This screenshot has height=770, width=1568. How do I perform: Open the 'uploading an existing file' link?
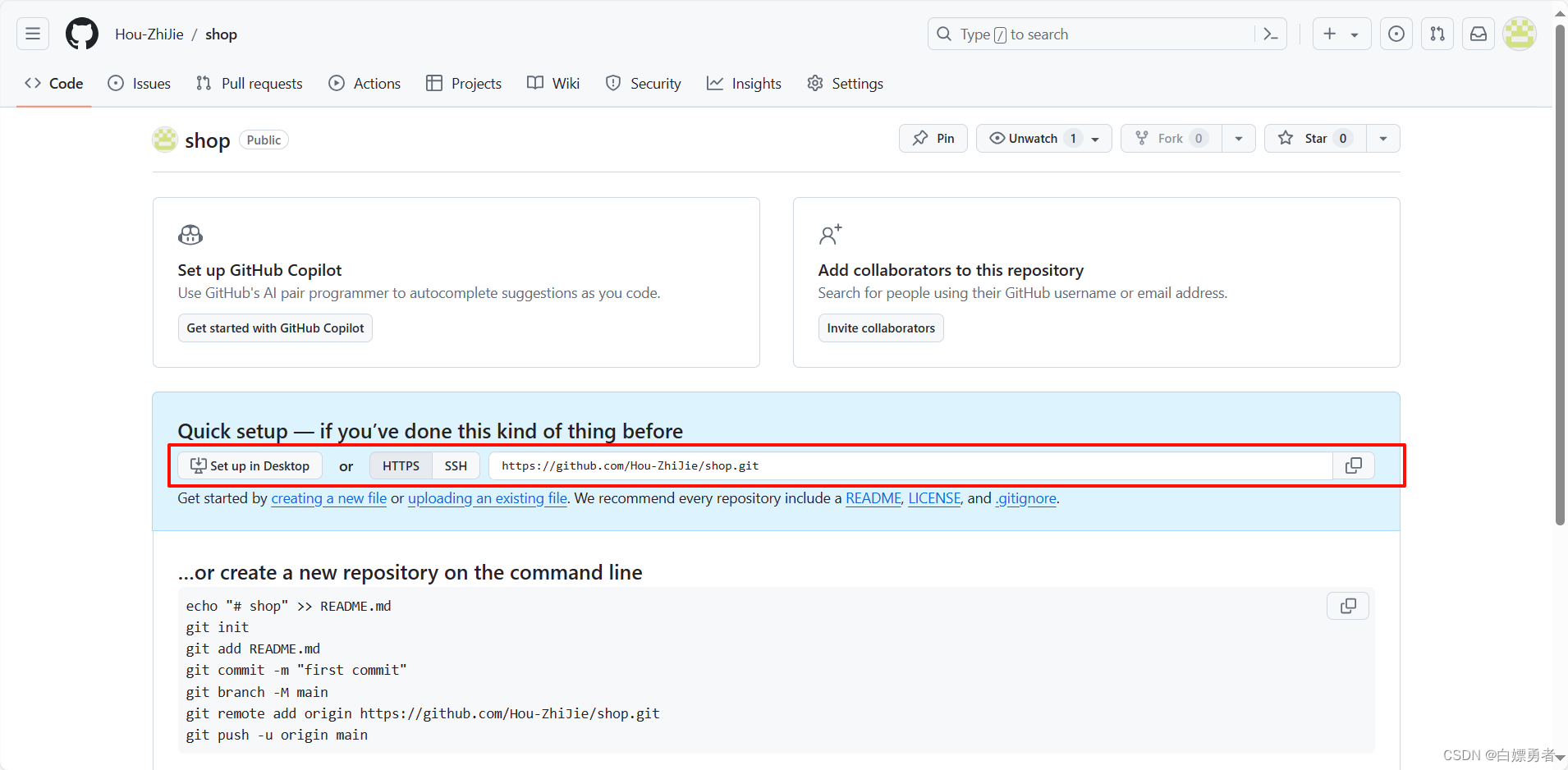click(x=488, y=498)
